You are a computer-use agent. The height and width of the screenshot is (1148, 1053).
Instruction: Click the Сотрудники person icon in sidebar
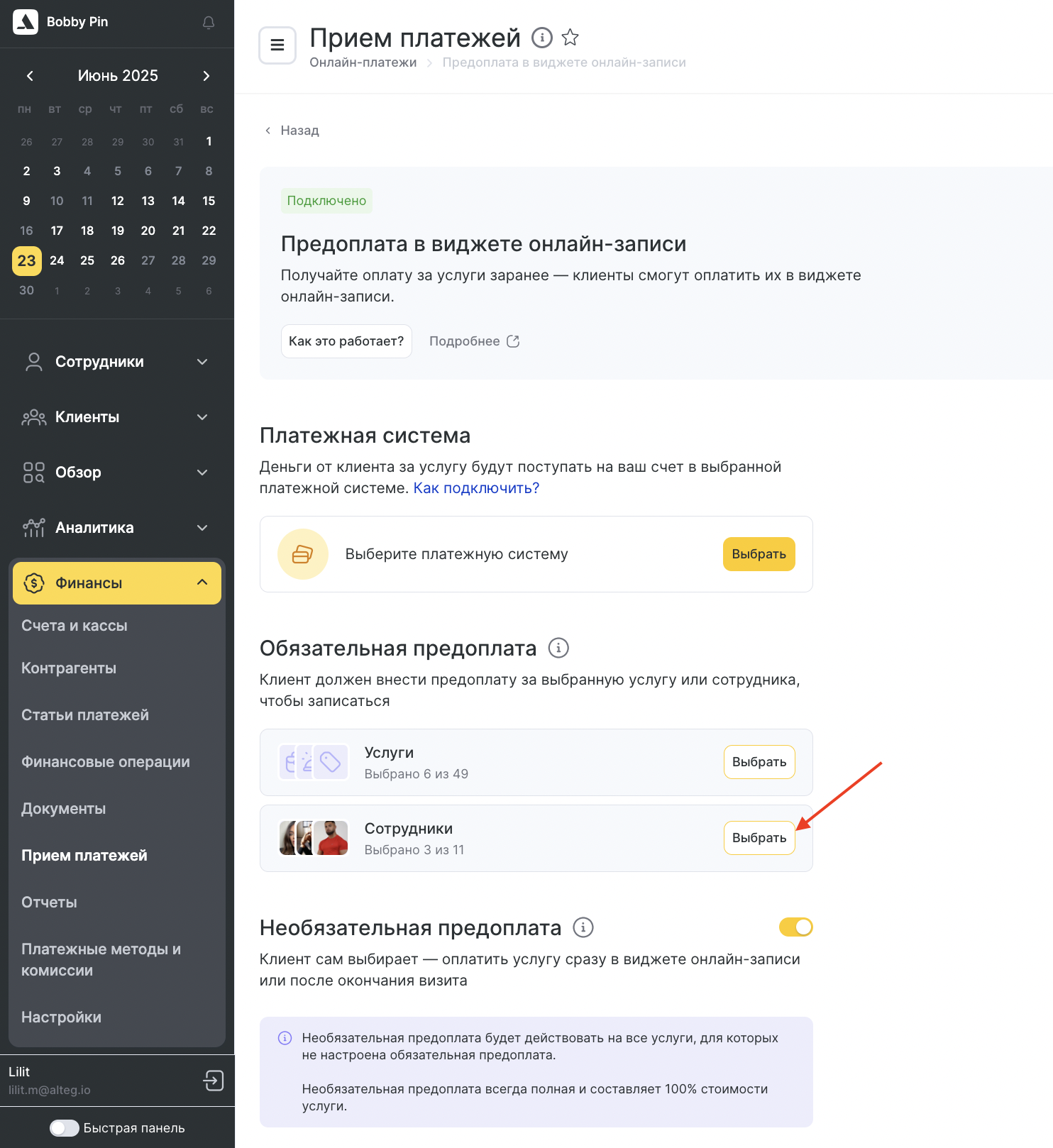33,362
